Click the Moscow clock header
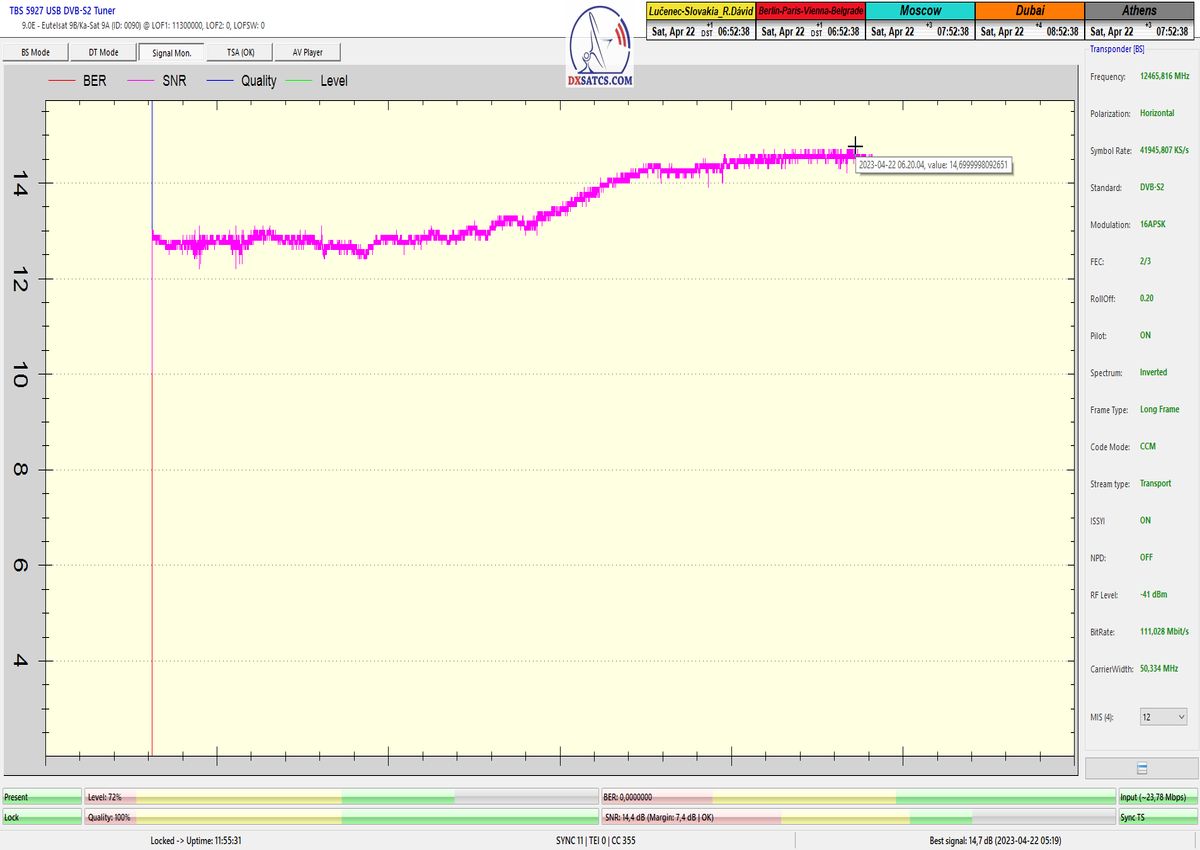The height and width of the screenshot is (850, 1200). [919, 10]
